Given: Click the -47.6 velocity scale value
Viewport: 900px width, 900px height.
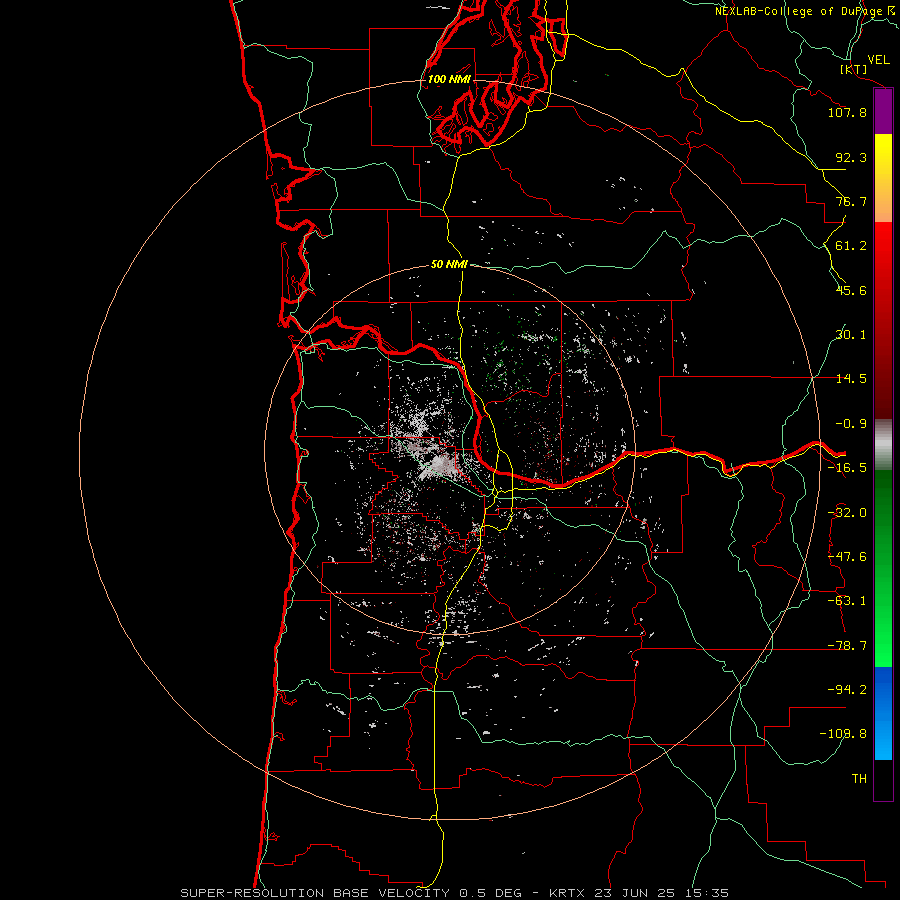Looking at the screenshot, I should pyautogui.click(x=847, y=557).
